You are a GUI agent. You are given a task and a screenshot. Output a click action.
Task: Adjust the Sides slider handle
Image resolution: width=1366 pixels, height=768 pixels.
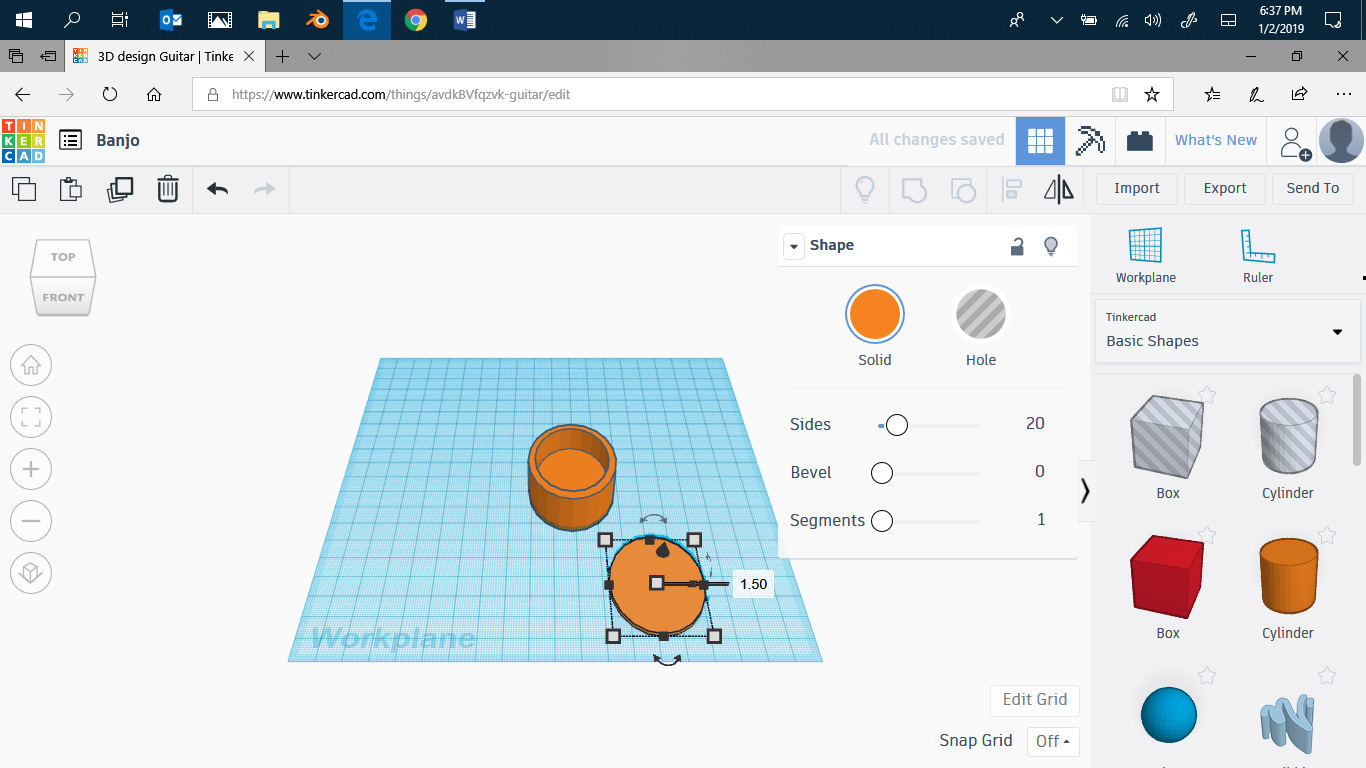tap(897, 425)
